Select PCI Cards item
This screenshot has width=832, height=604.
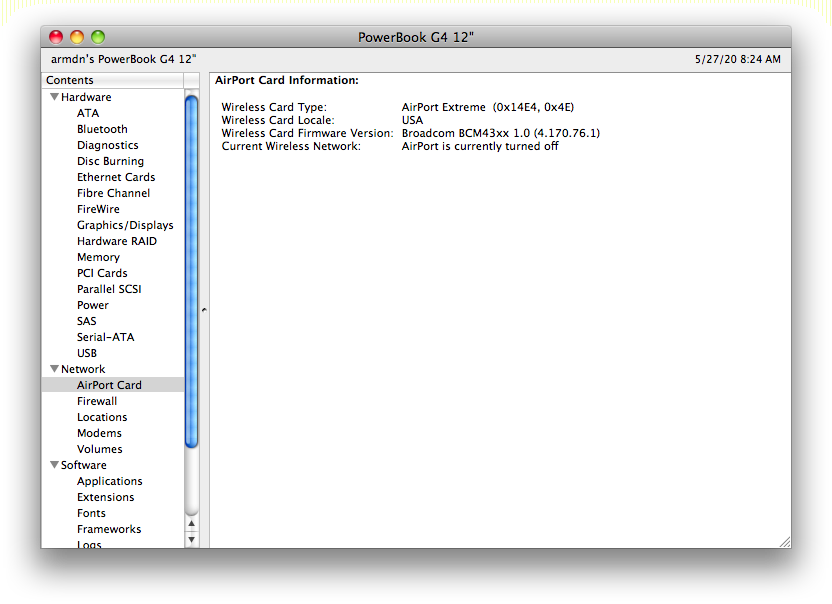tap(102, 273)
